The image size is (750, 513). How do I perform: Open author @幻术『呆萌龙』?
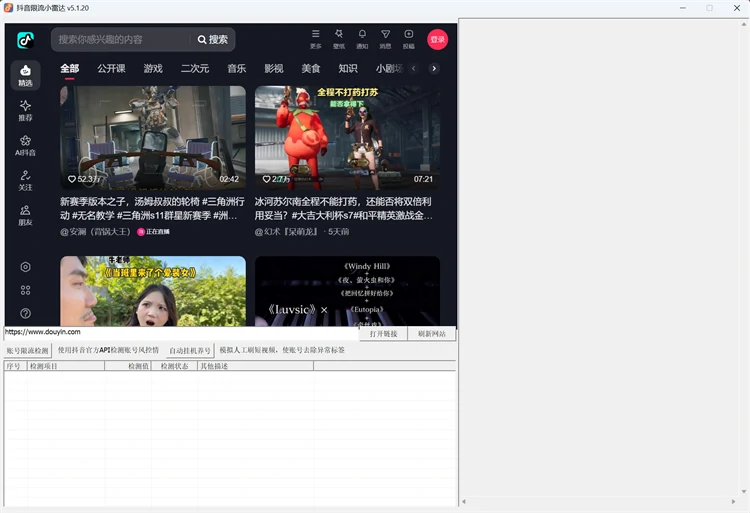[x=286, y=232]
